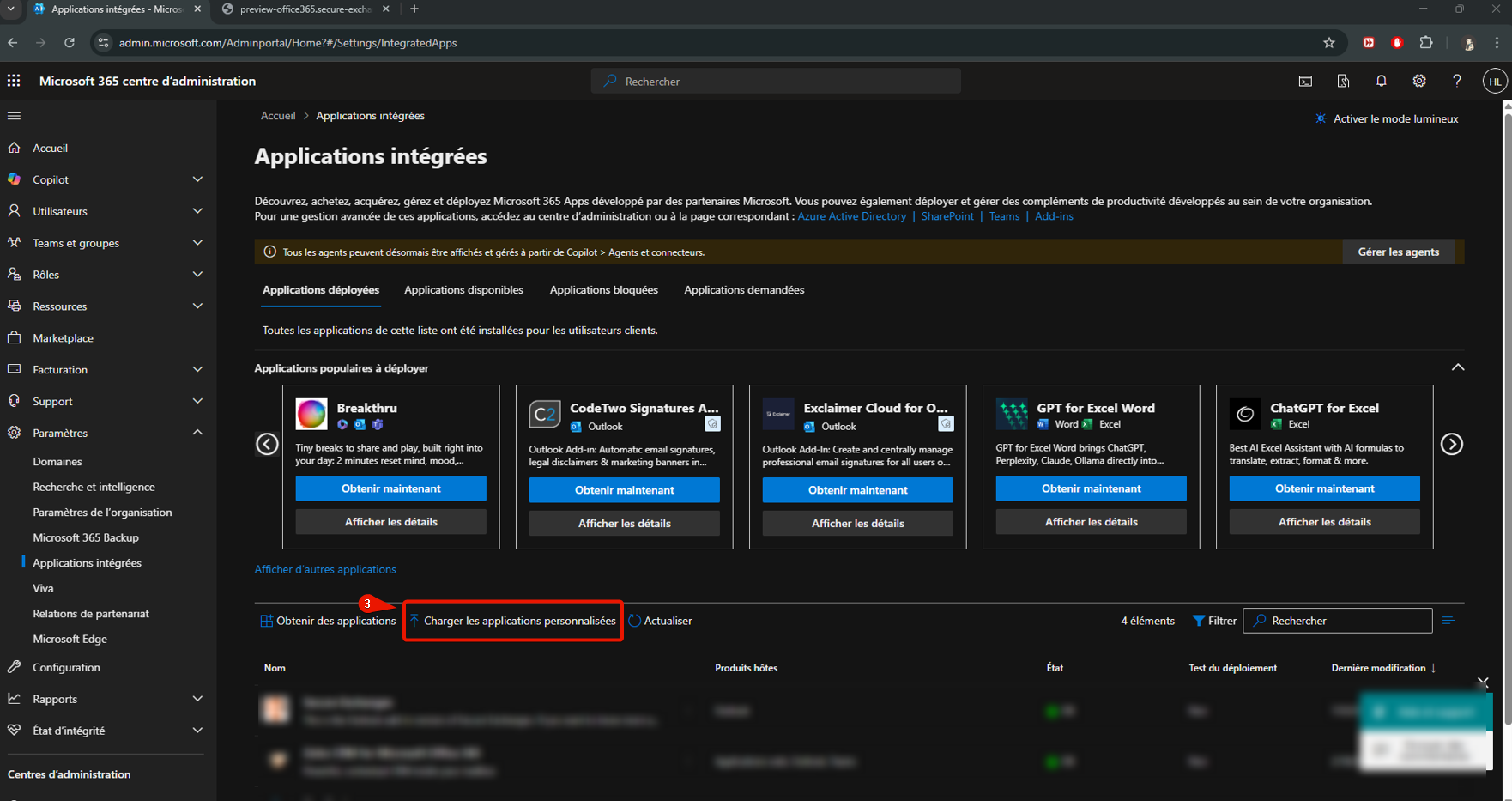Expand the Rapports navigation section
Image resolution: width=1512 pixels, height=801 pixels.
coord(197,699)
